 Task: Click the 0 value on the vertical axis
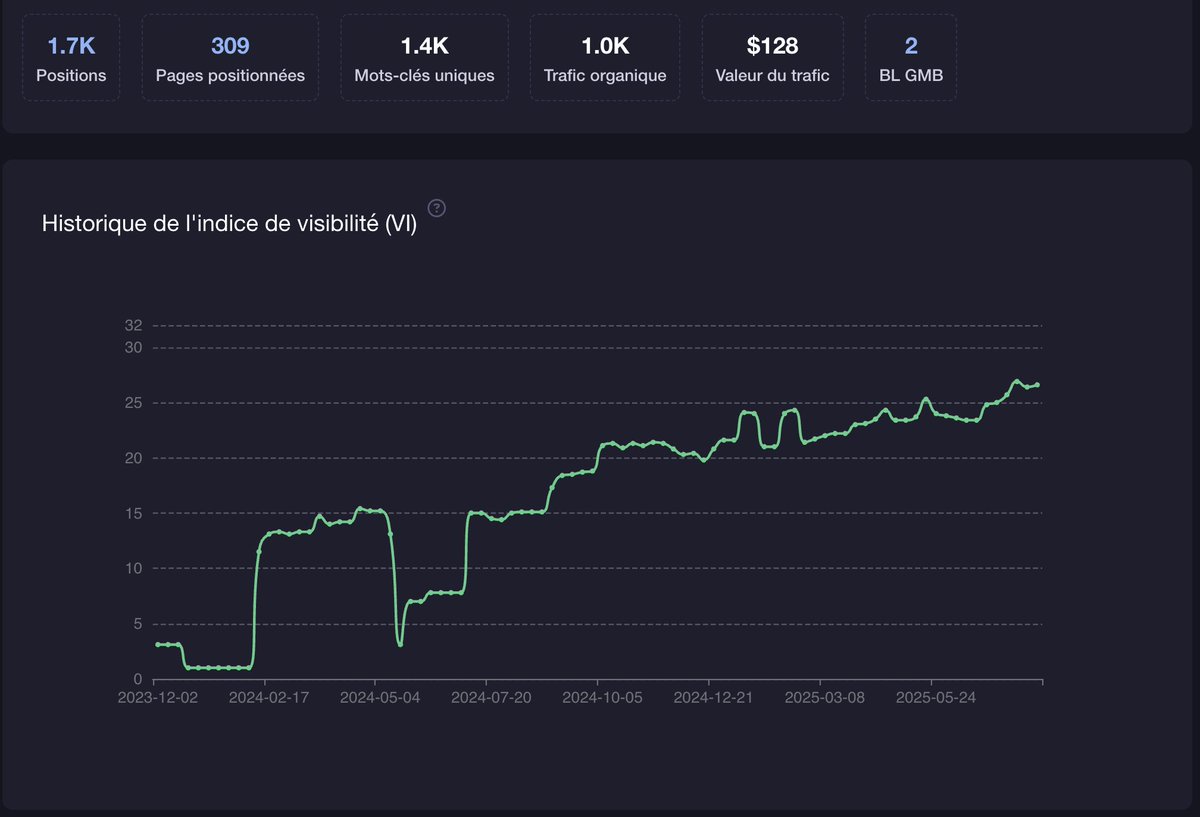pyautogui.click(x=139, y=680)
